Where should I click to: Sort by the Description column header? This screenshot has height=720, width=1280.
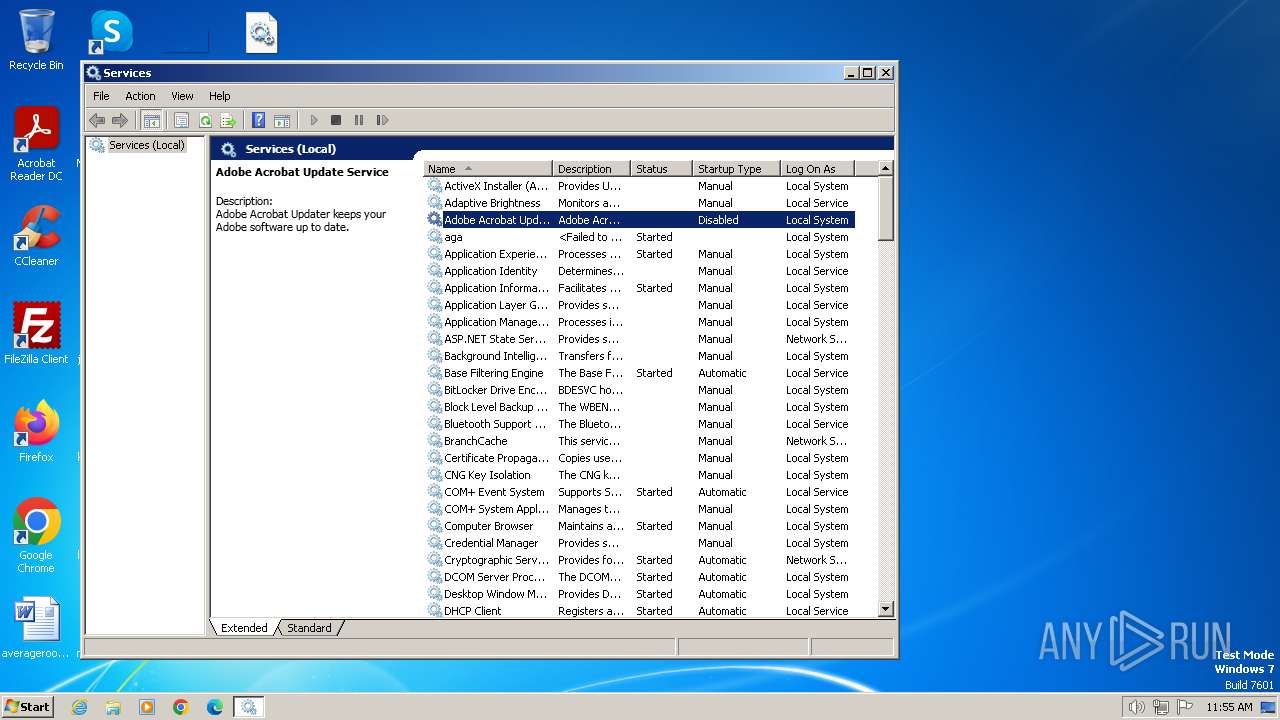tap(592, 169)
